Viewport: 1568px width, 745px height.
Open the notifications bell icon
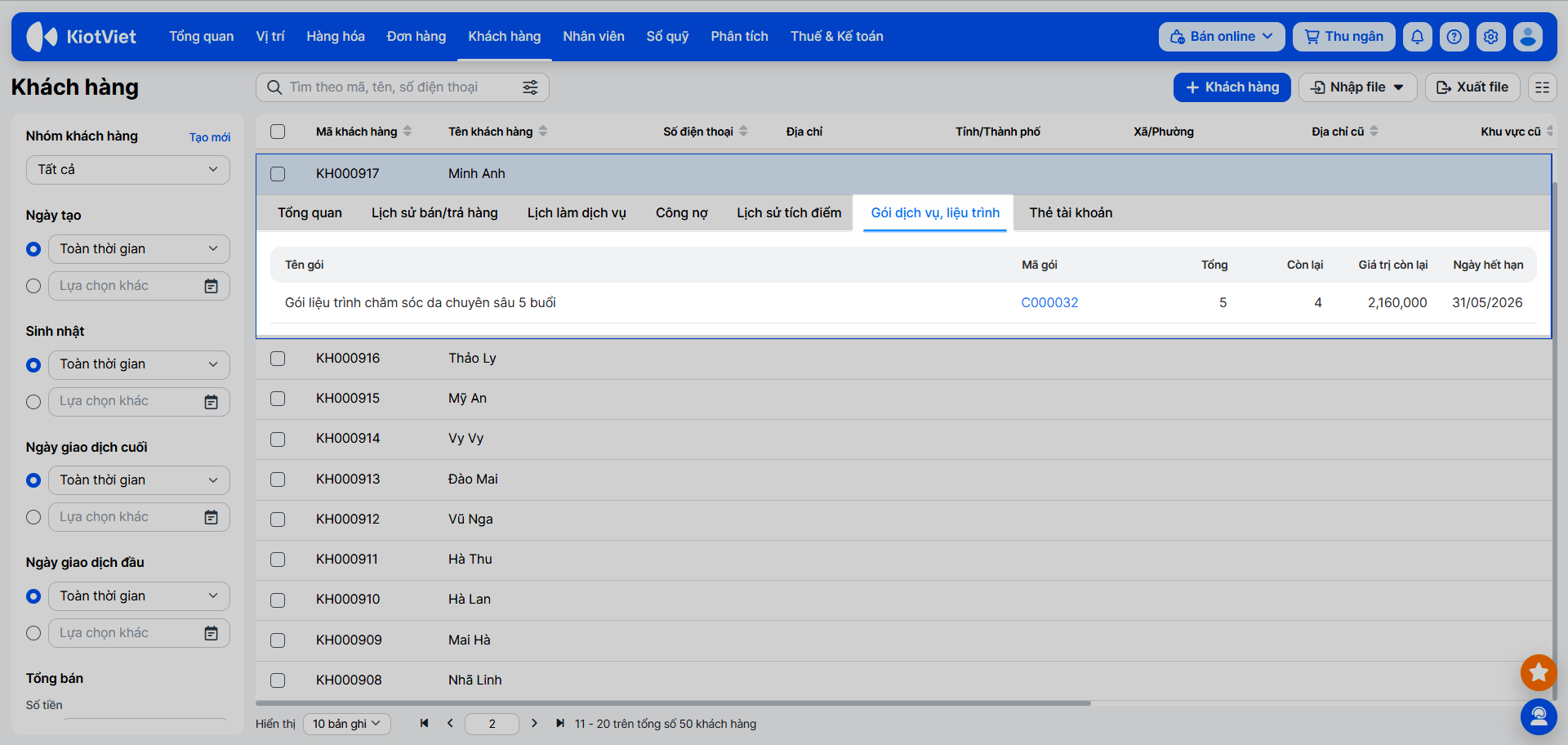pyautogui.click(x=1417, y=37)
